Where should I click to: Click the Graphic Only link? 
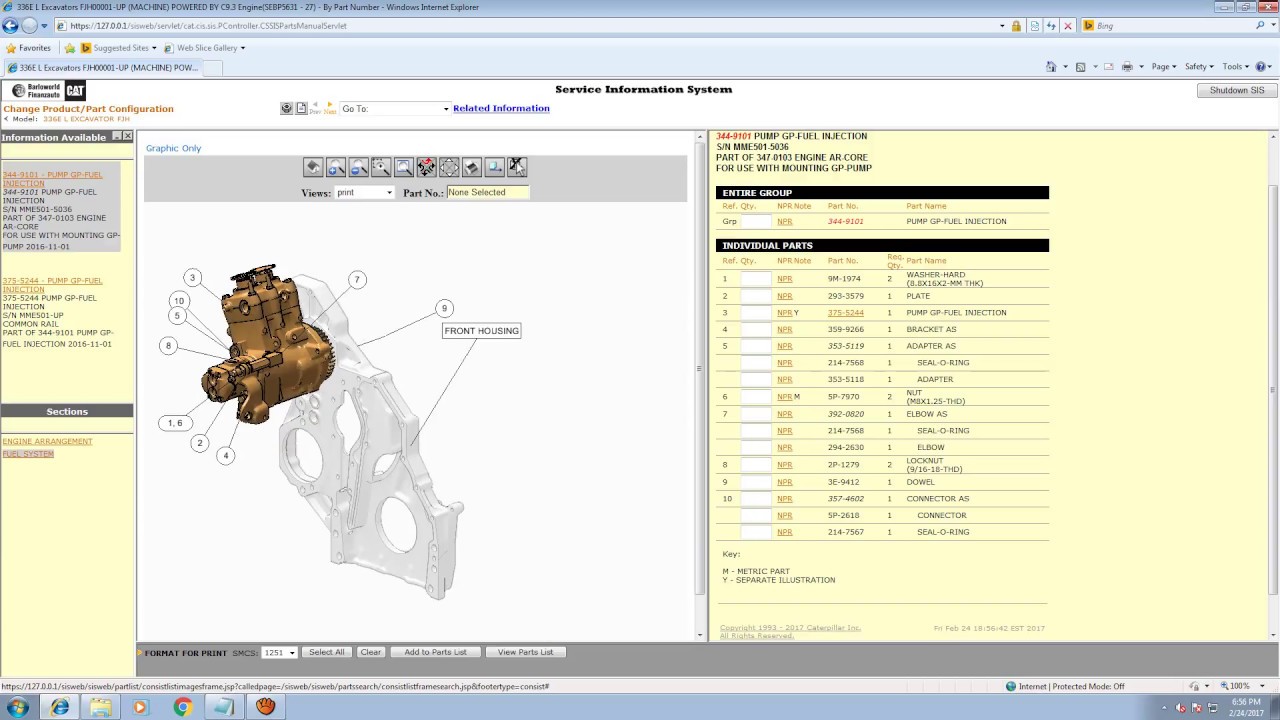click(x=173, y=148)
